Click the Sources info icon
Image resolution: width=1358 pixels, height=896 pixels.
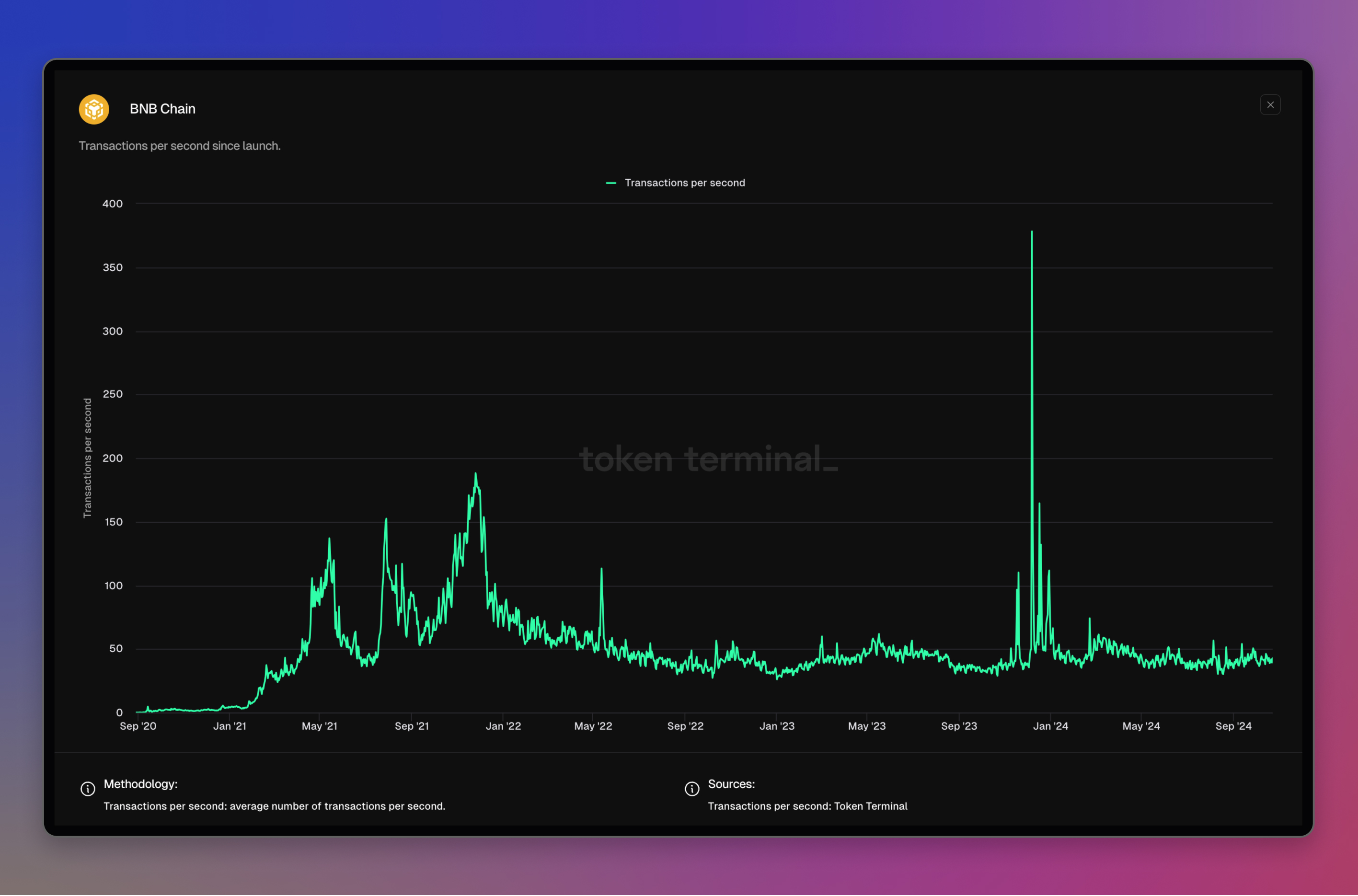tap(692, 789)
